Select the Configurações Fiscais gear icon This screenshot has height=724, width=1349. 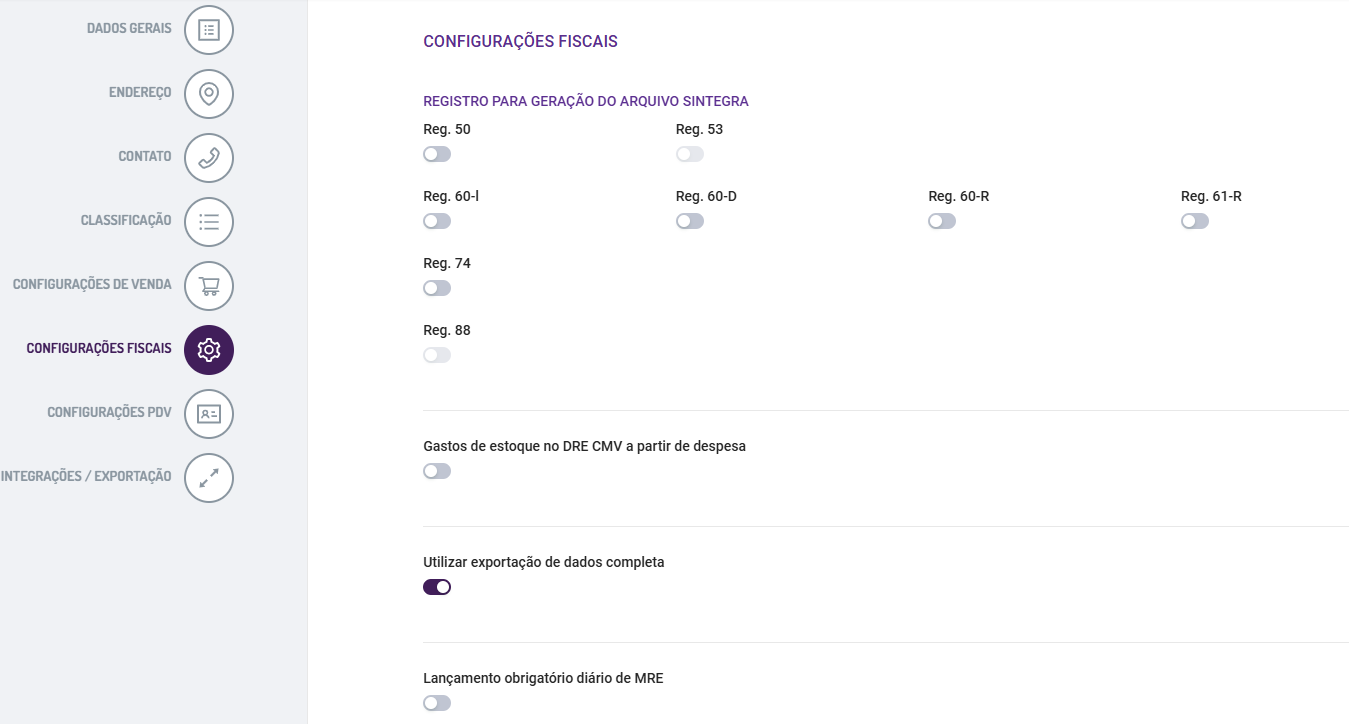pyautogui.click(x=209, y=350)
